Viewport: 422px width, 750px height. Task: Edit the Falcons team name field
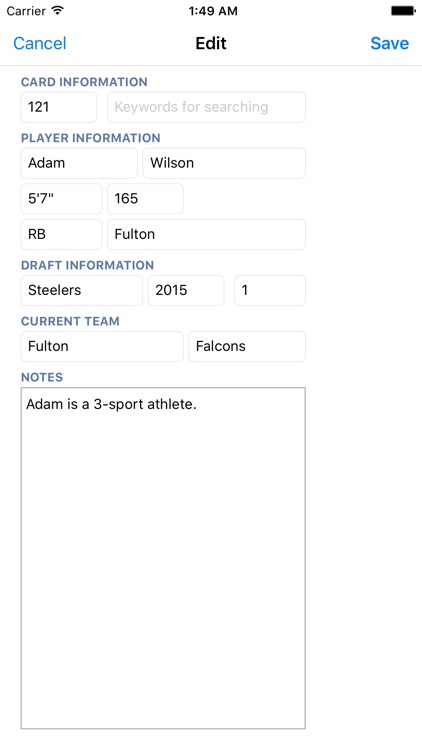[x=247, y=346]
